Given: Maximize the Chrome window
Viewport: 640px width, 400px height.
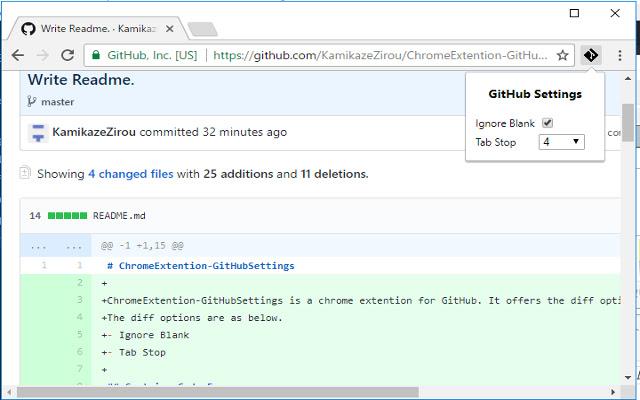Looking at the screenshot, I should (574, 13).
